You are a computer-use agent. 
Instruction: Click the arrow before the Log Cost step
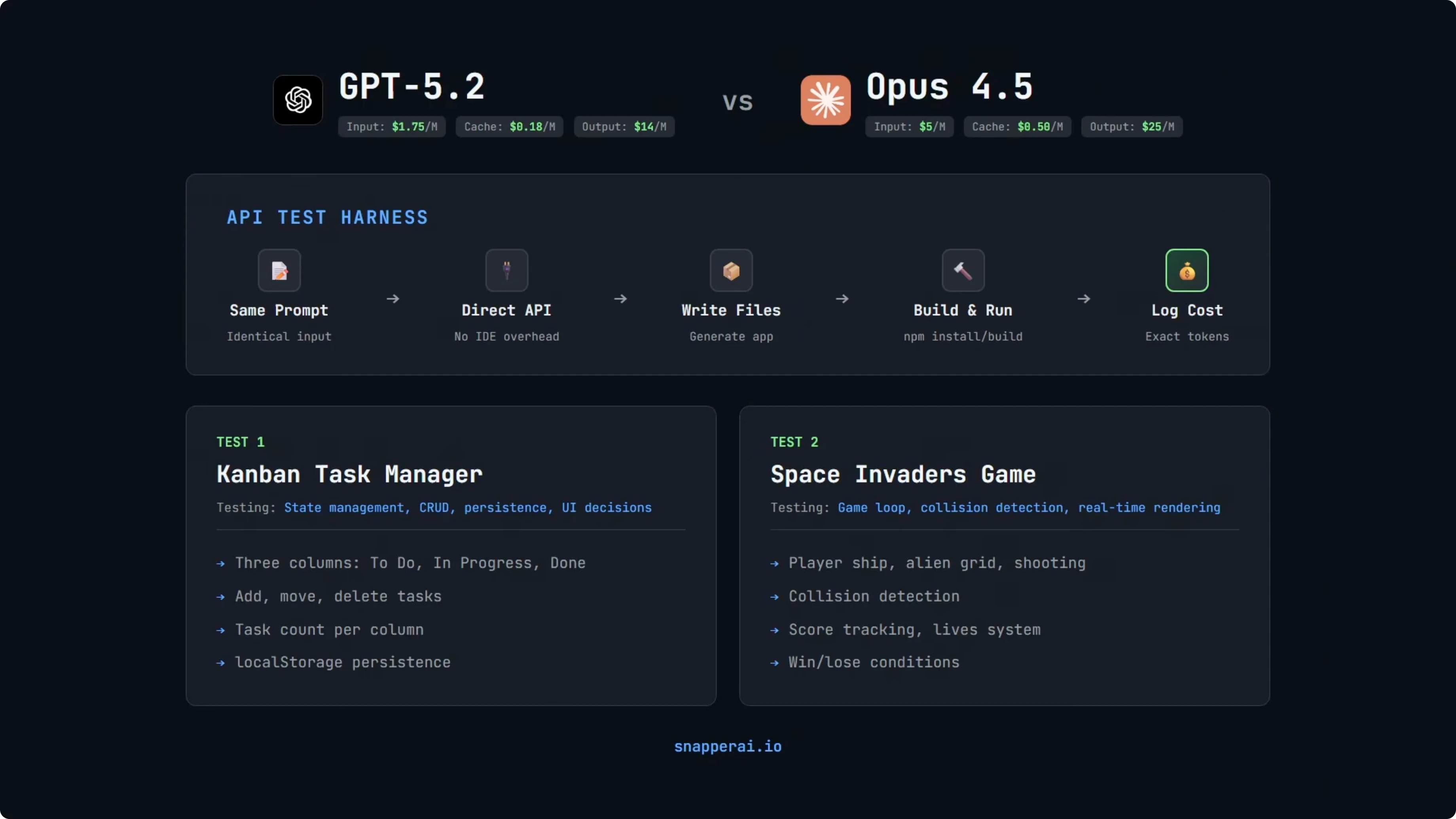1084,298
